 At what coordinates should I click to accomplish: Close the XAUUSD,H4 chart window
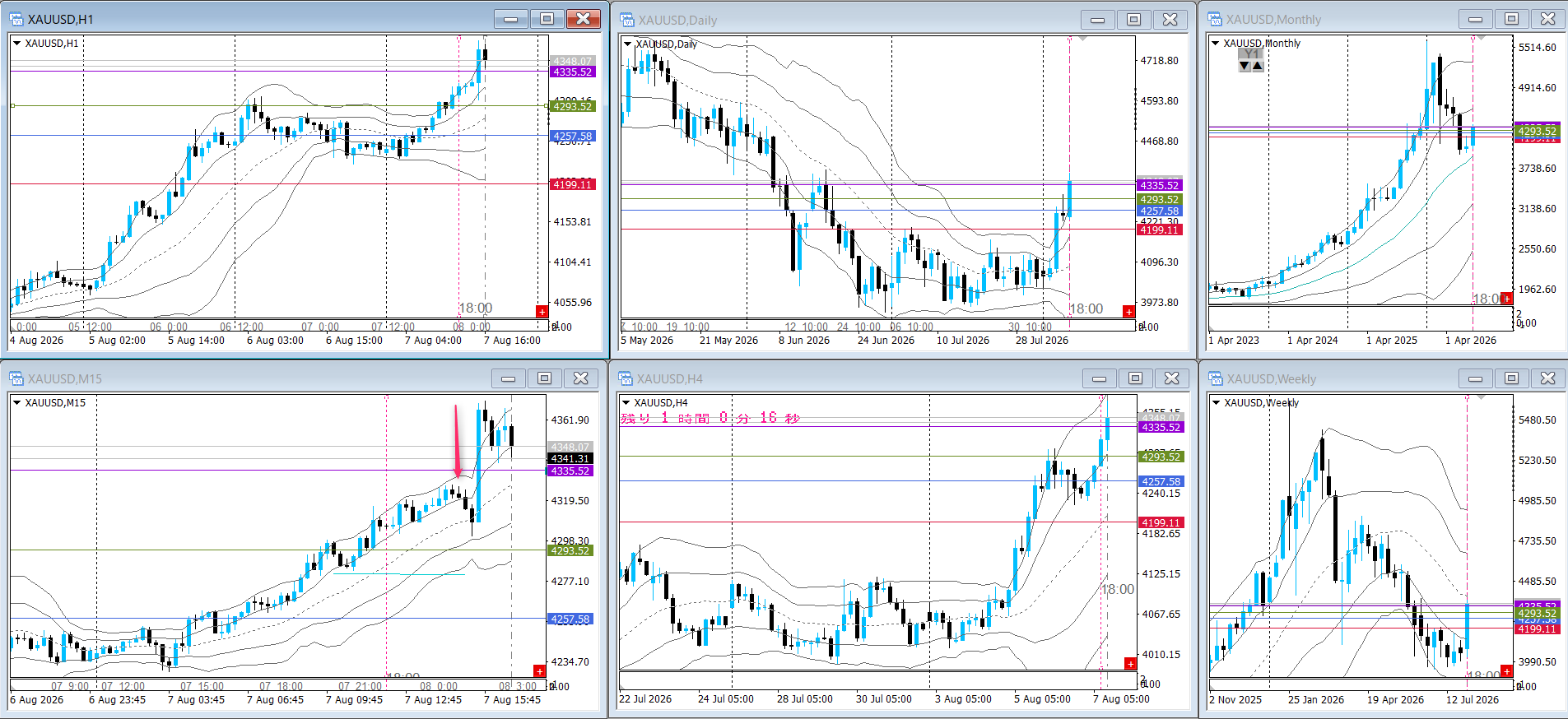(1171, 378)
